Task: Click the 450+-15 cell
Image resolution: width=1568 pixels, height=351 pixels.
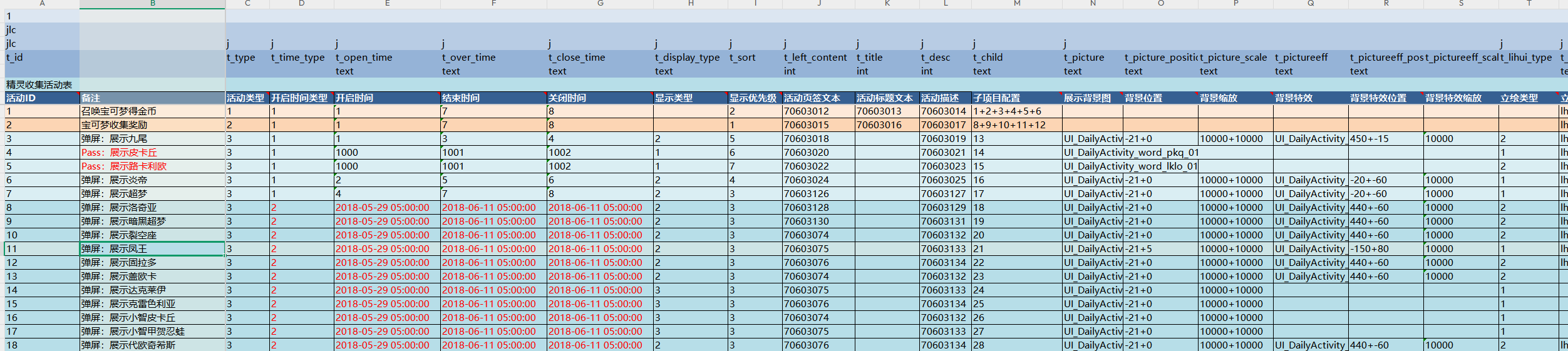Action: (1385, 139)
